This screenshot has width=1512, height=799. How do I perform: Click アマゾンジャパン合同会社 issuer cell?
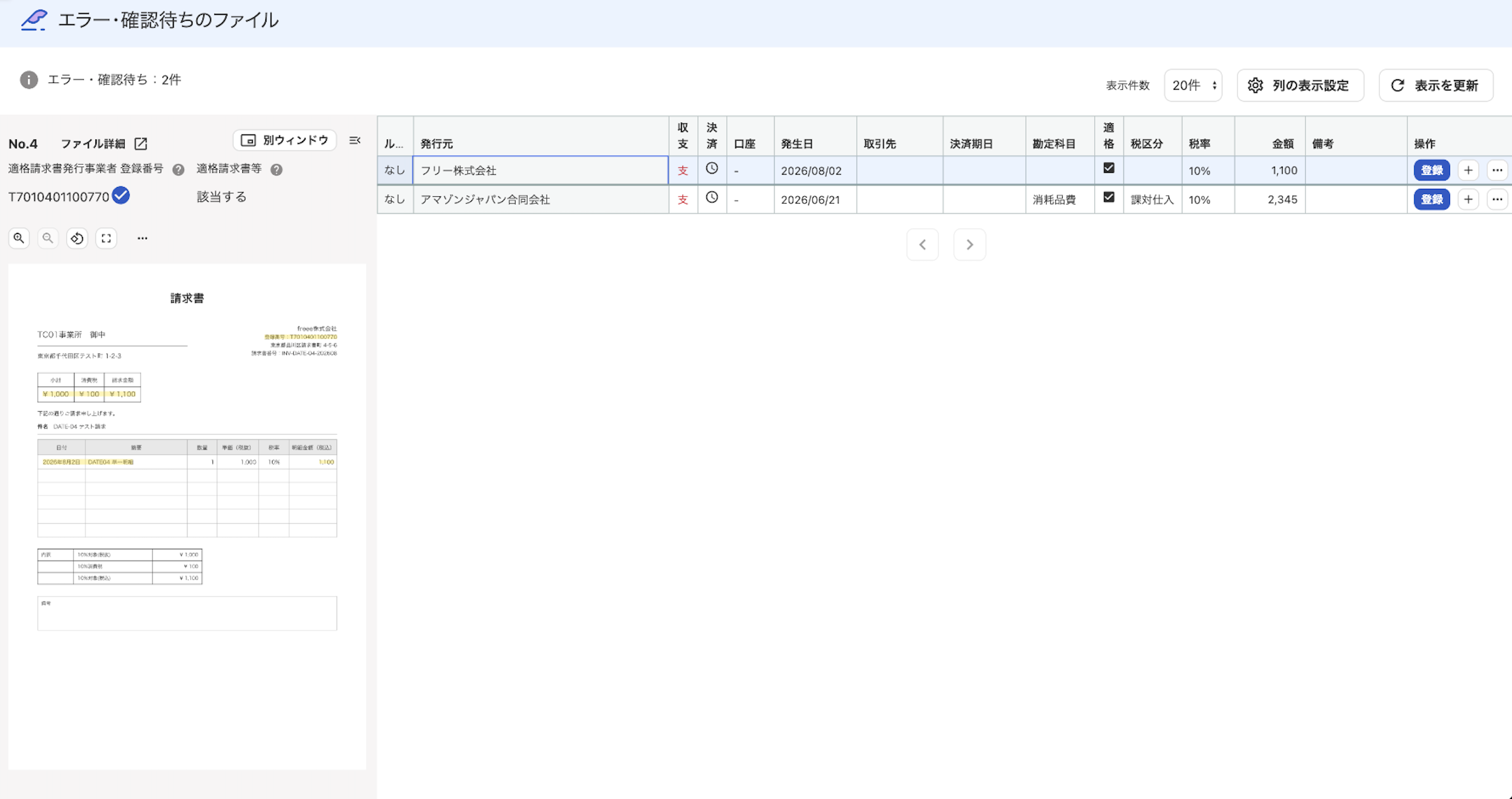point(541,199)
